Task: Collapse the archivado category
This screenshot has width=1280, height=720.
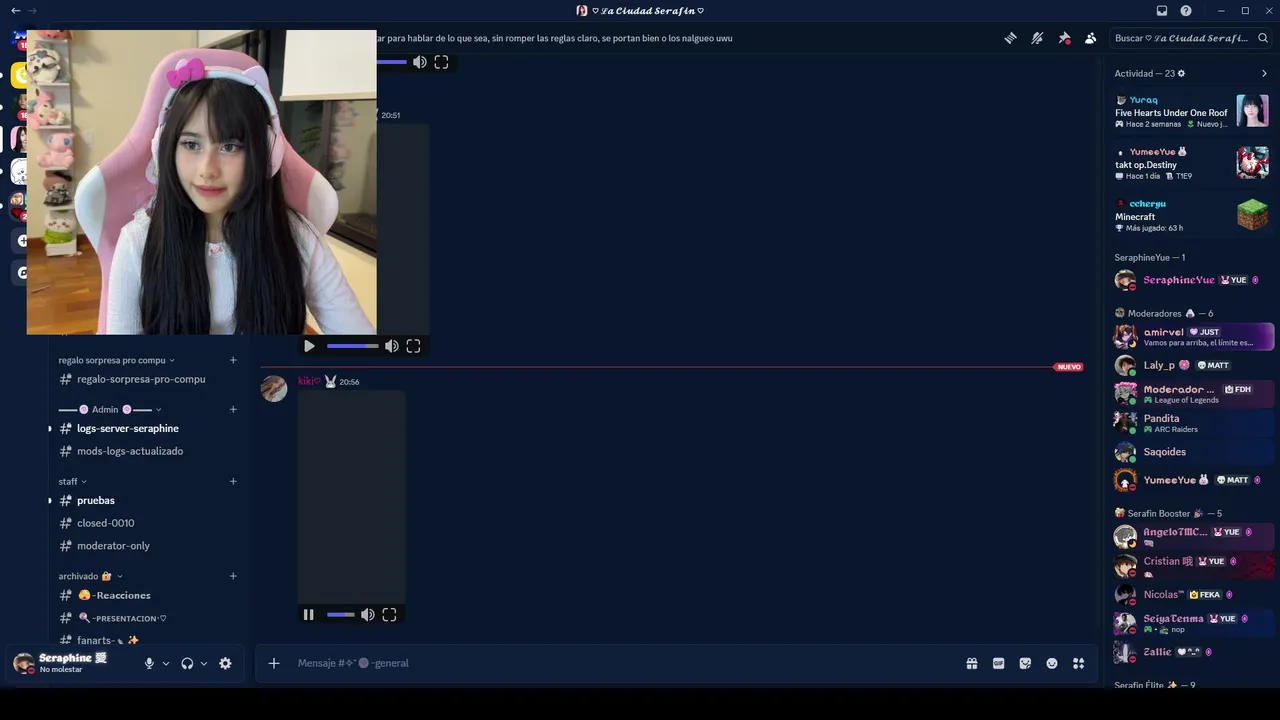Action: [90, 576]
